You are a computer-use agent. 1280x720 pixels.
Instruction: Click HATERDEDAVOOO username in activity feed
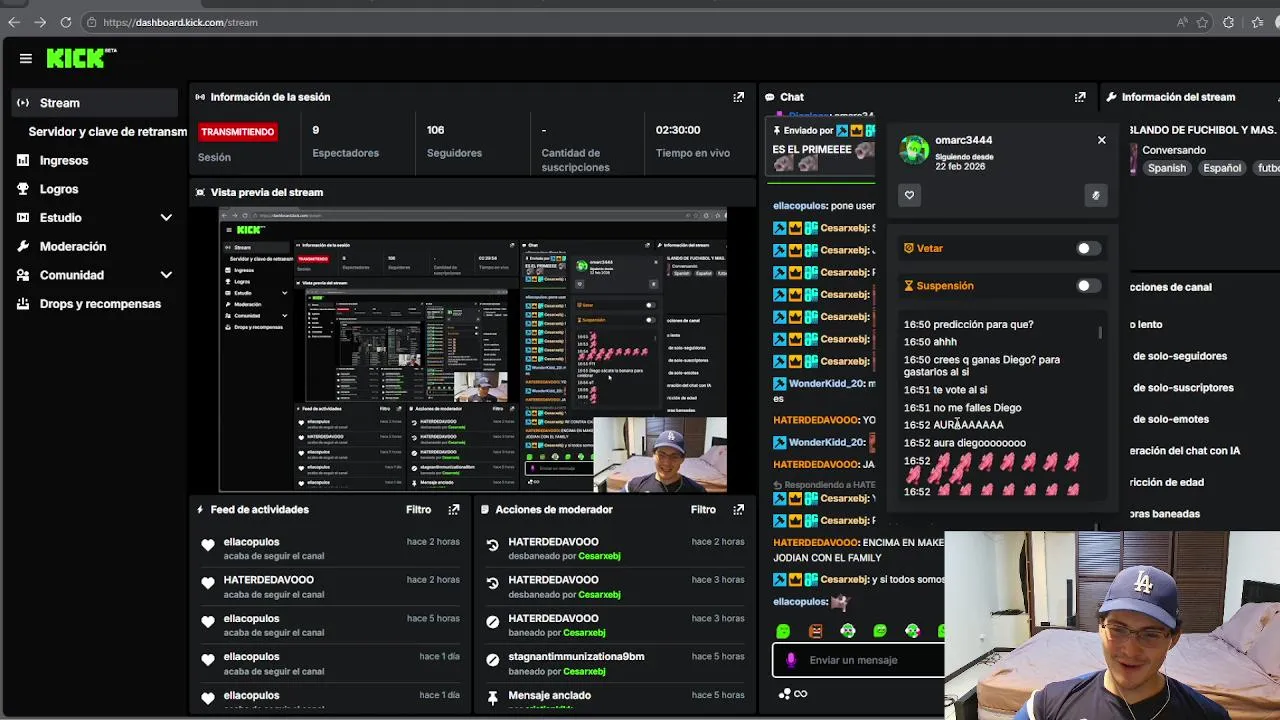click(x=268, y=580)
